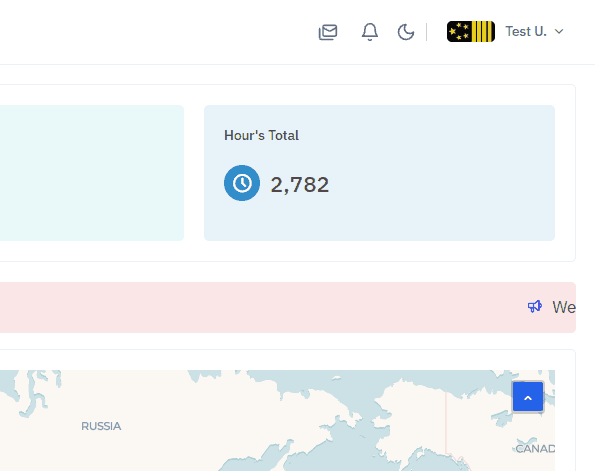Screen dimensions: 595x471
Task: Open the notifications bell
Action: (x=370, y=32)
